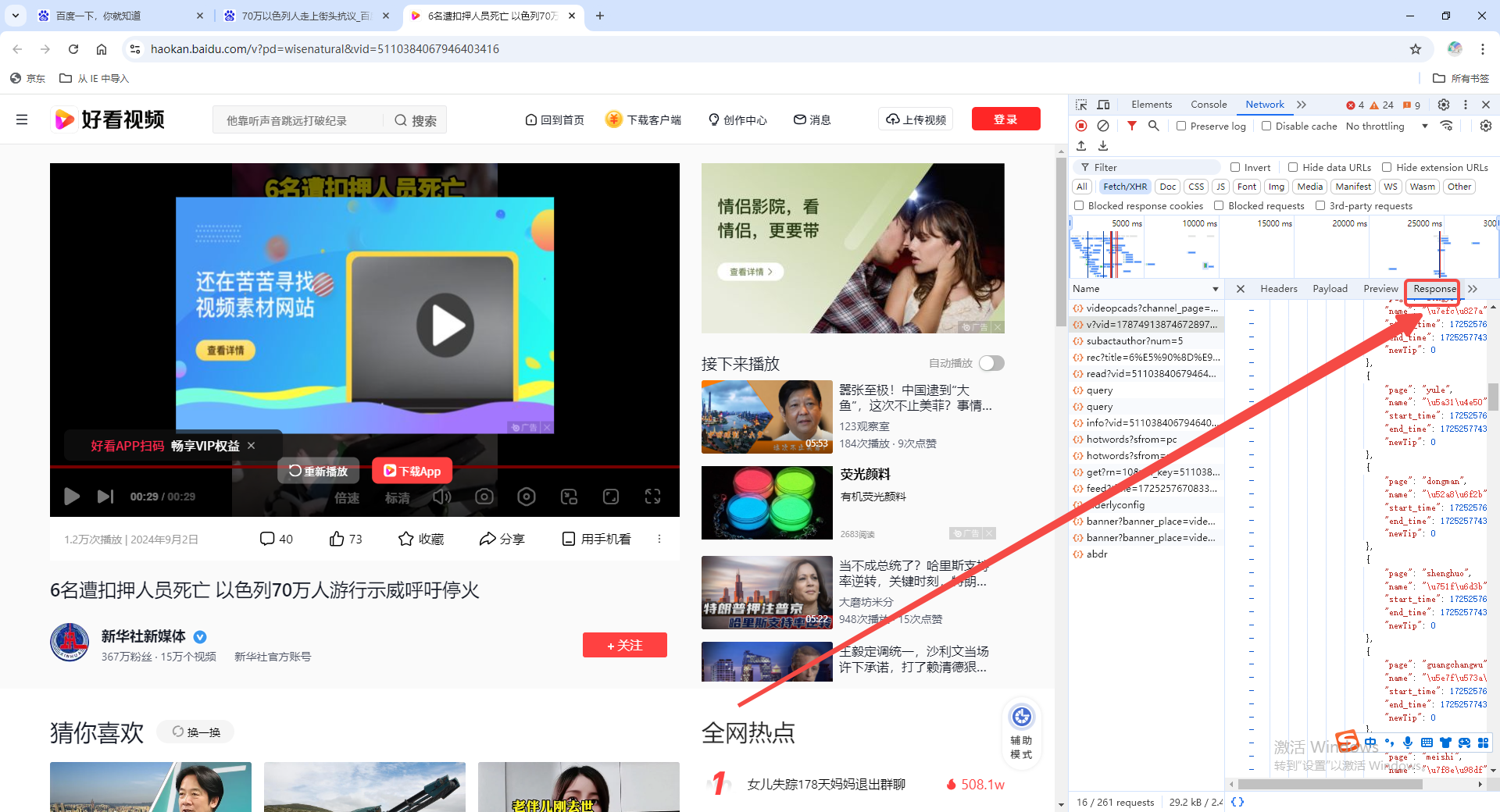Click 重新播放 replay button
Viewport: 1500px width, 812px height.
319,471
